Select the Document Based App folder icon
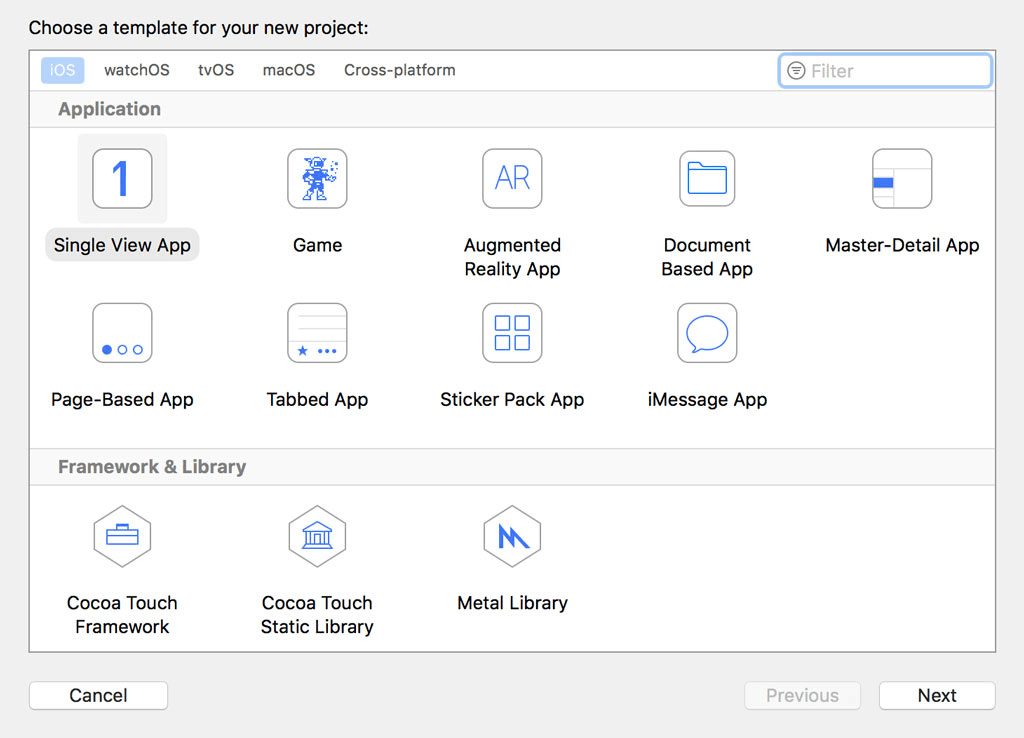This screenshot has height=738, width=1024. pos(707,178)
